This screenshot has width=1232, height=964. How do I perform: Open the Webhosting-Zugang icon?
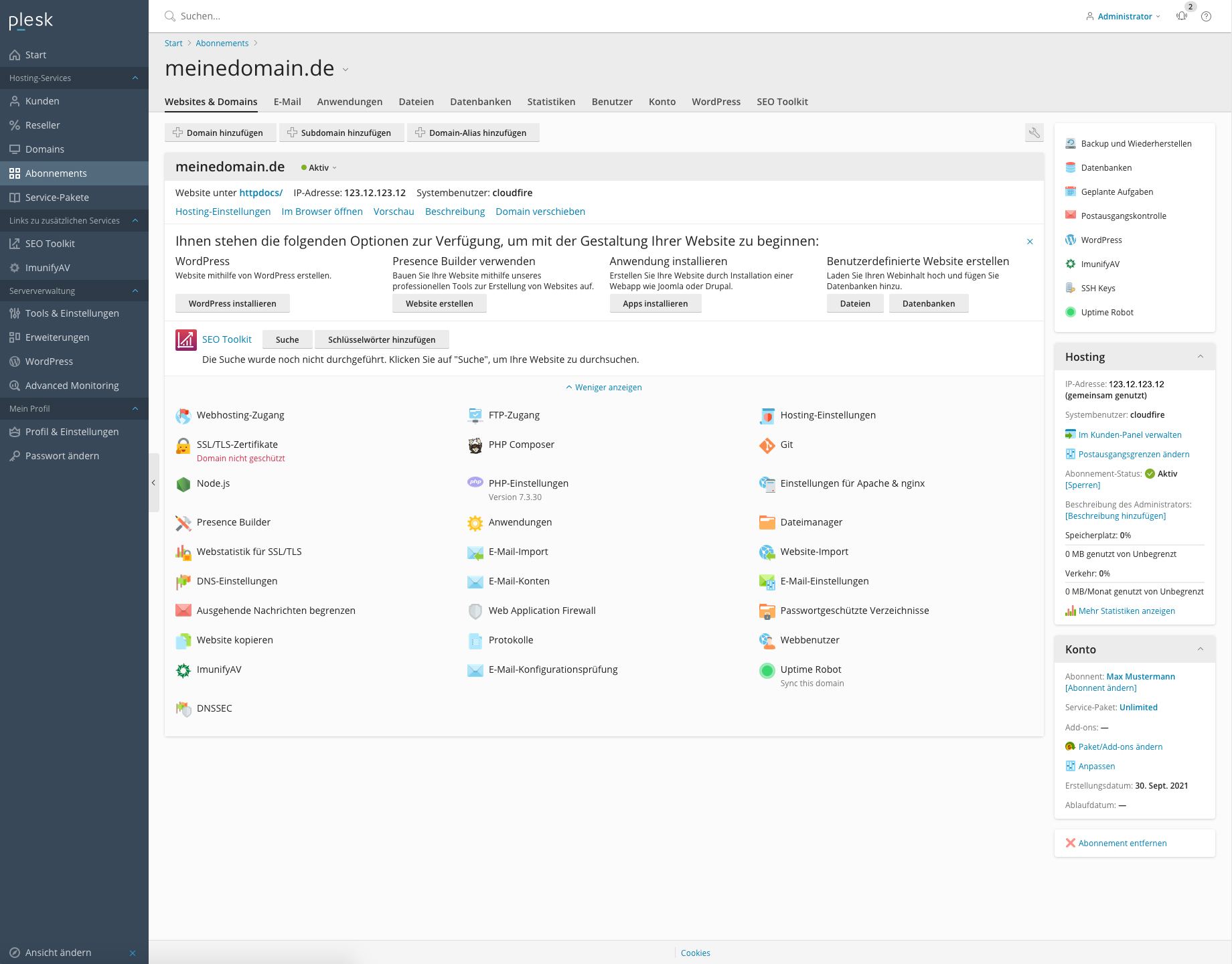(x=183, y=416)
